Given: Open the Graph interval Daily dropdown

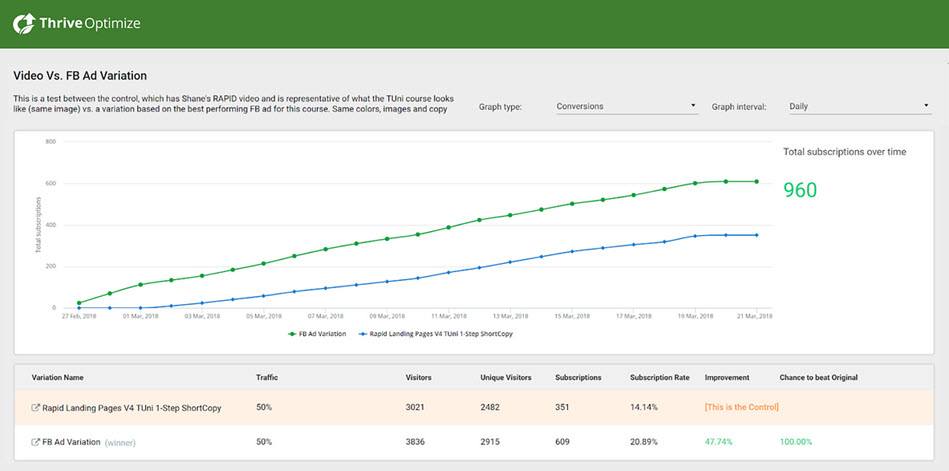Looking at the screenshot, I should click(x=859, y=107).
